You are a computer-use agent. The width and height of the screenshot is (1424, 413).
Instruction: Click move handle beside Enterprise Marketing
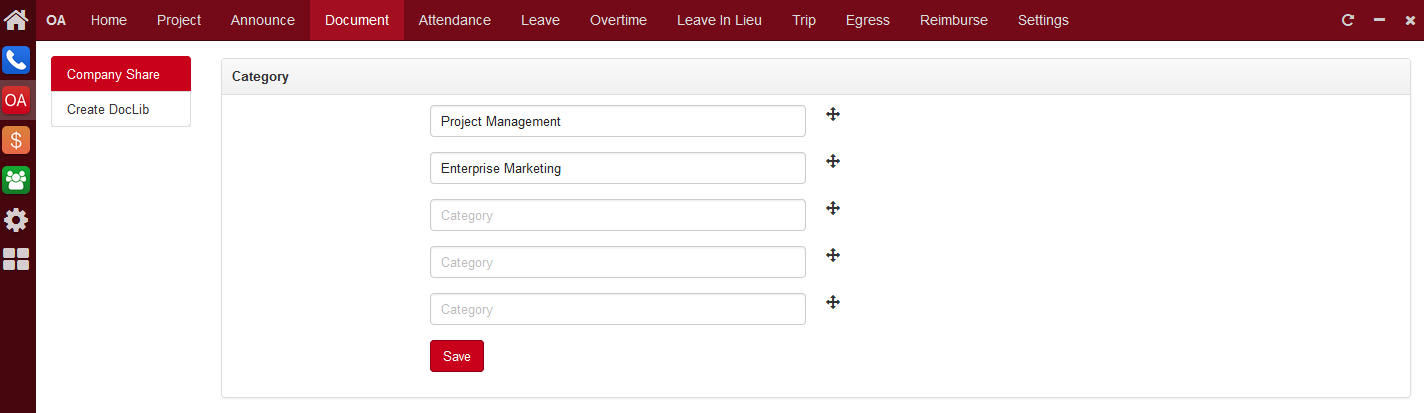[833, 161]
